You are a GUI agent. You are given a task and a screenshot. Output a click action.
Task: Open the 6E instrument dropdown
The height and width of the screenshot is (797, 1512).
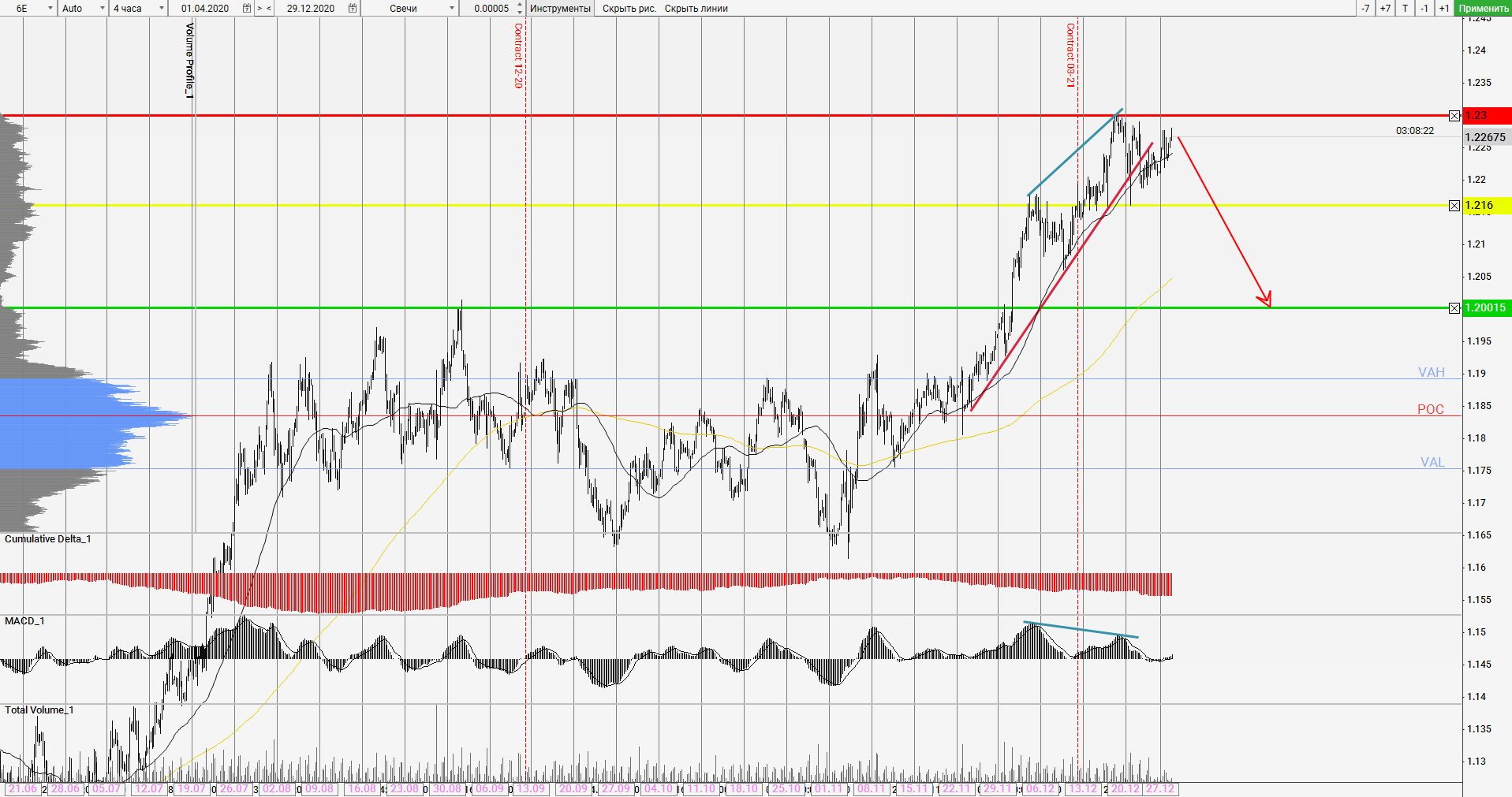click(x=50, y=8)
